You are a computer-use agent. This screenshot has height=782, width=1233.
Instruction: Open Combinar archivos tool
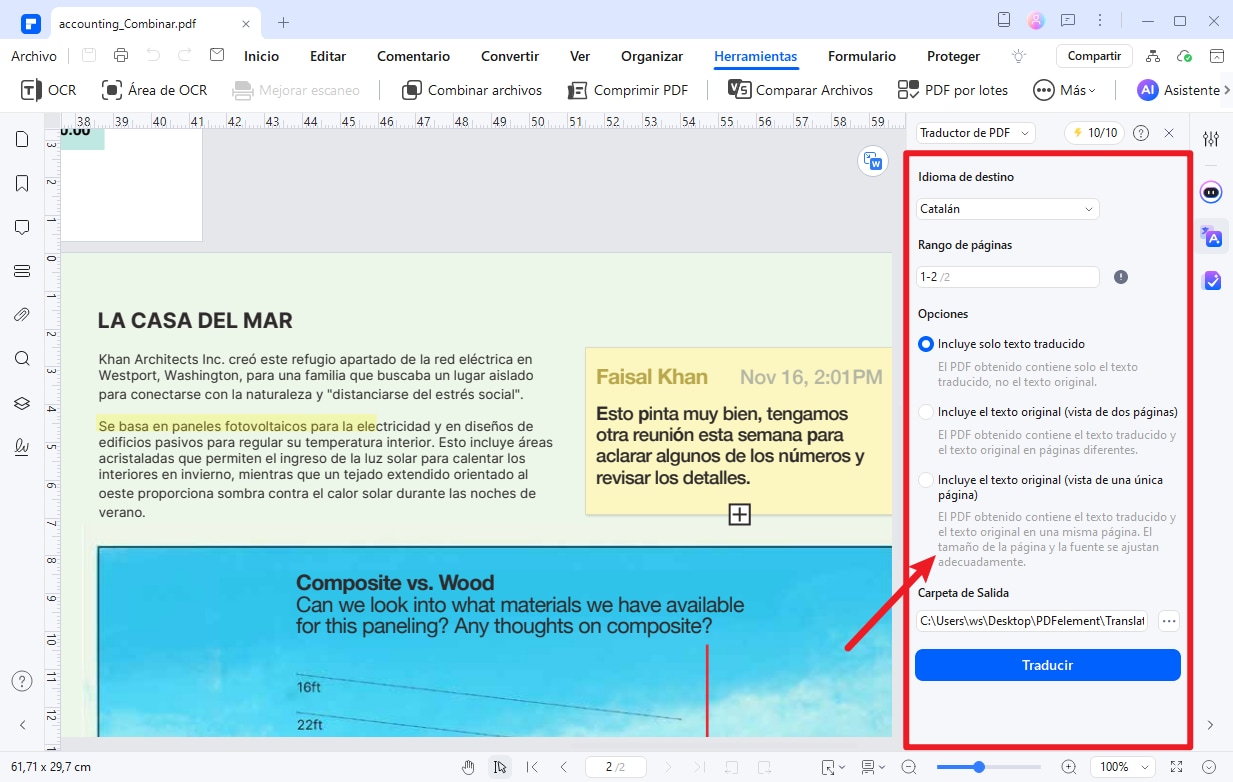471,90
